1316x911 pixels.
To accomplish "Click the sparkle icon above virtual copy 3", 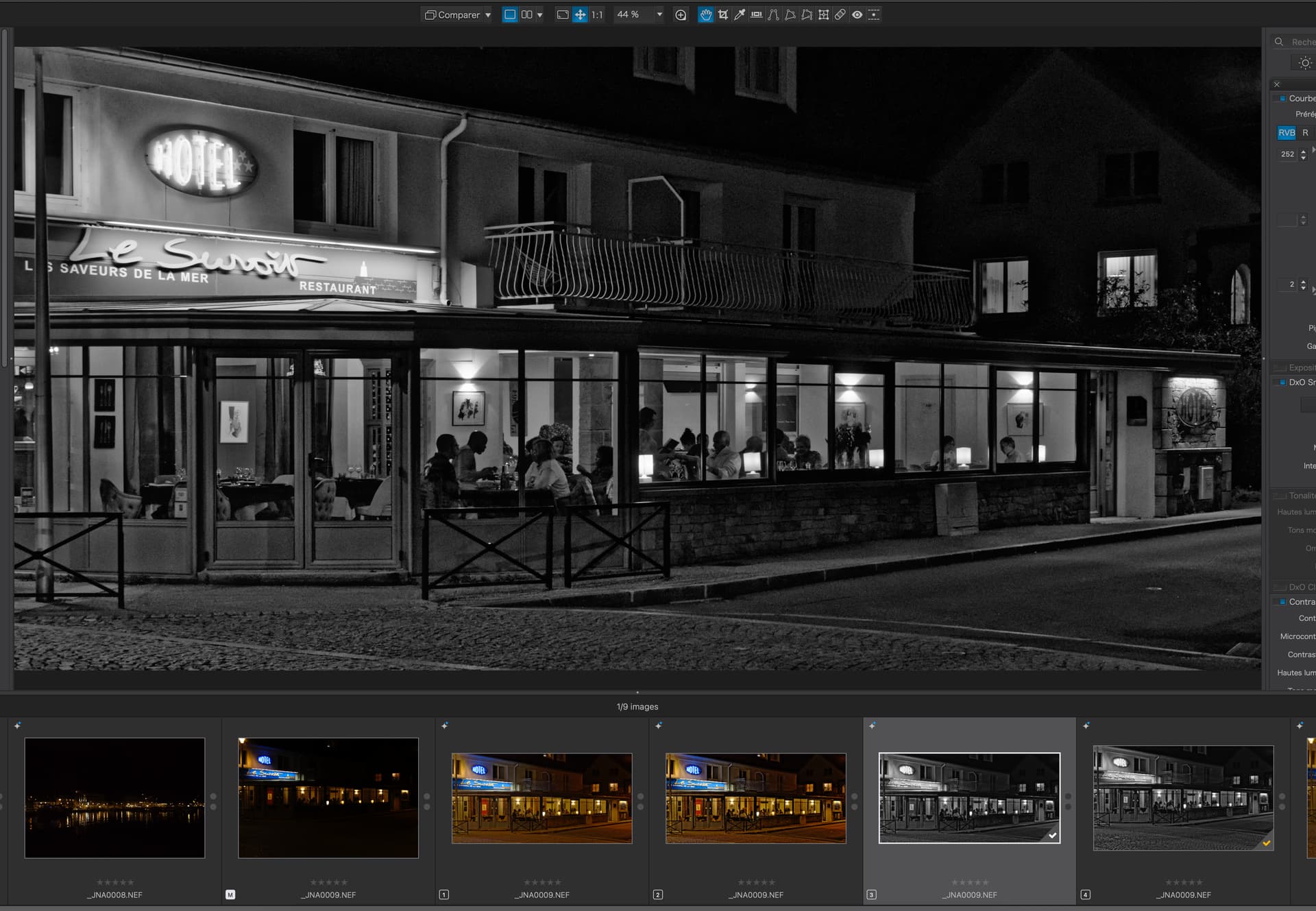I will click(873, 725).
